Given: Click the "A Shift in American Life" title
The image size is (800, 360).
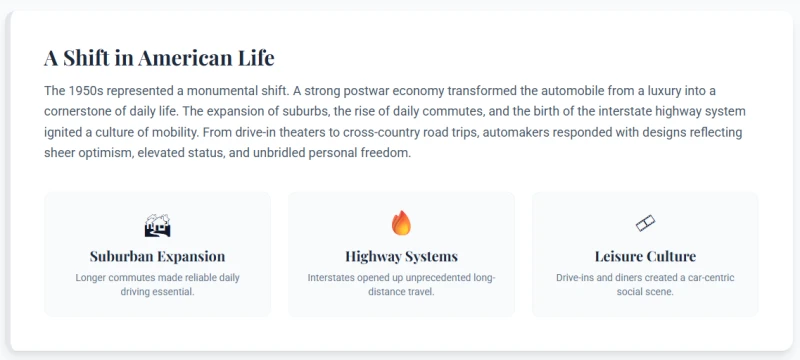Looking at the screenshot, I should [x=159, y=58].
